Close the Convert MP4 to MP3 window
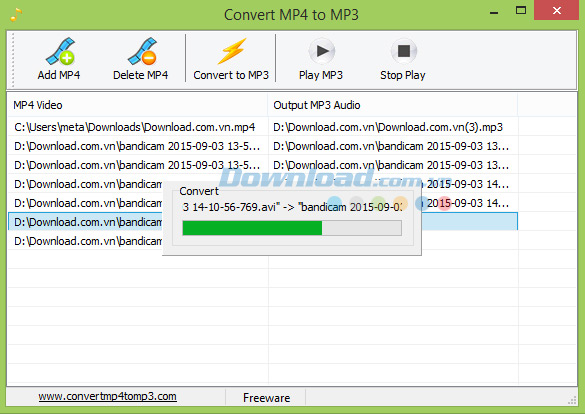Screen dimensions: 585x414 click(x=557, y=10)
